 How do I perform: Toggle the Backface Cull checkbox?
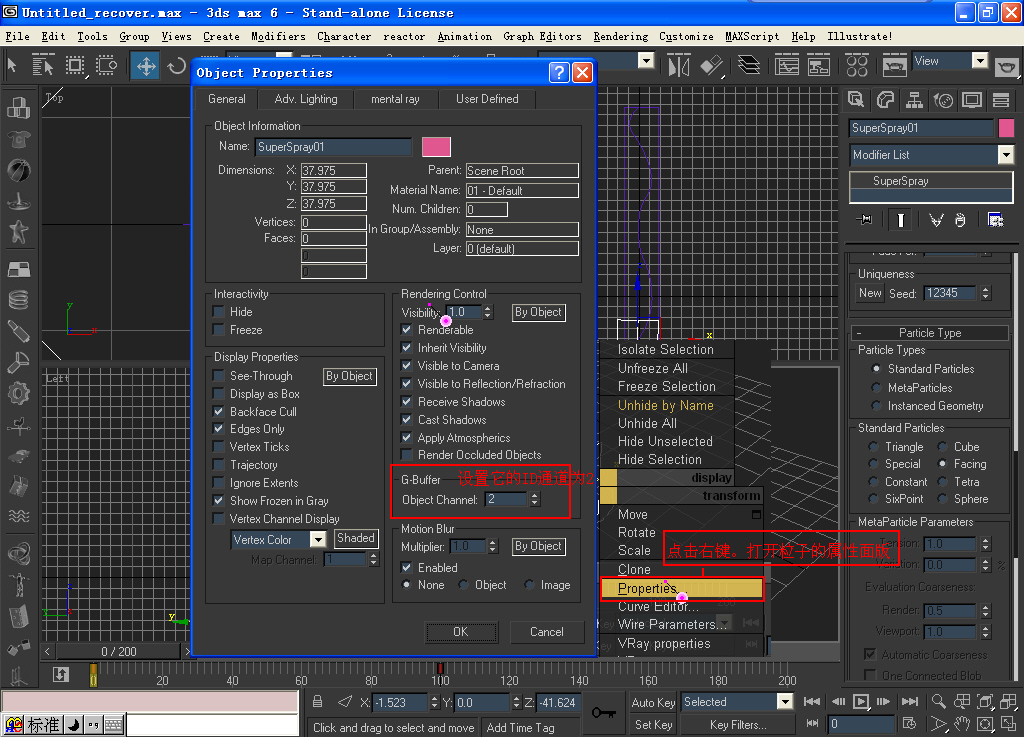pyautogui.click(x=219, y=411)
